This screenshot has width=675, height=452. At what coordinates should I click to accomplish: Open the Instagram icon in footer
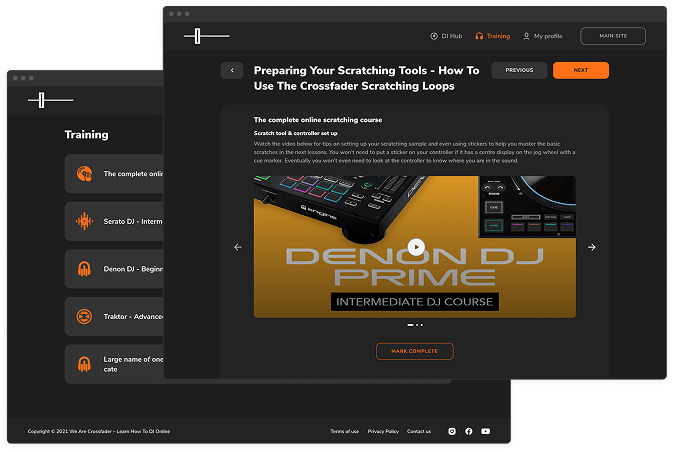coord(452,431)
